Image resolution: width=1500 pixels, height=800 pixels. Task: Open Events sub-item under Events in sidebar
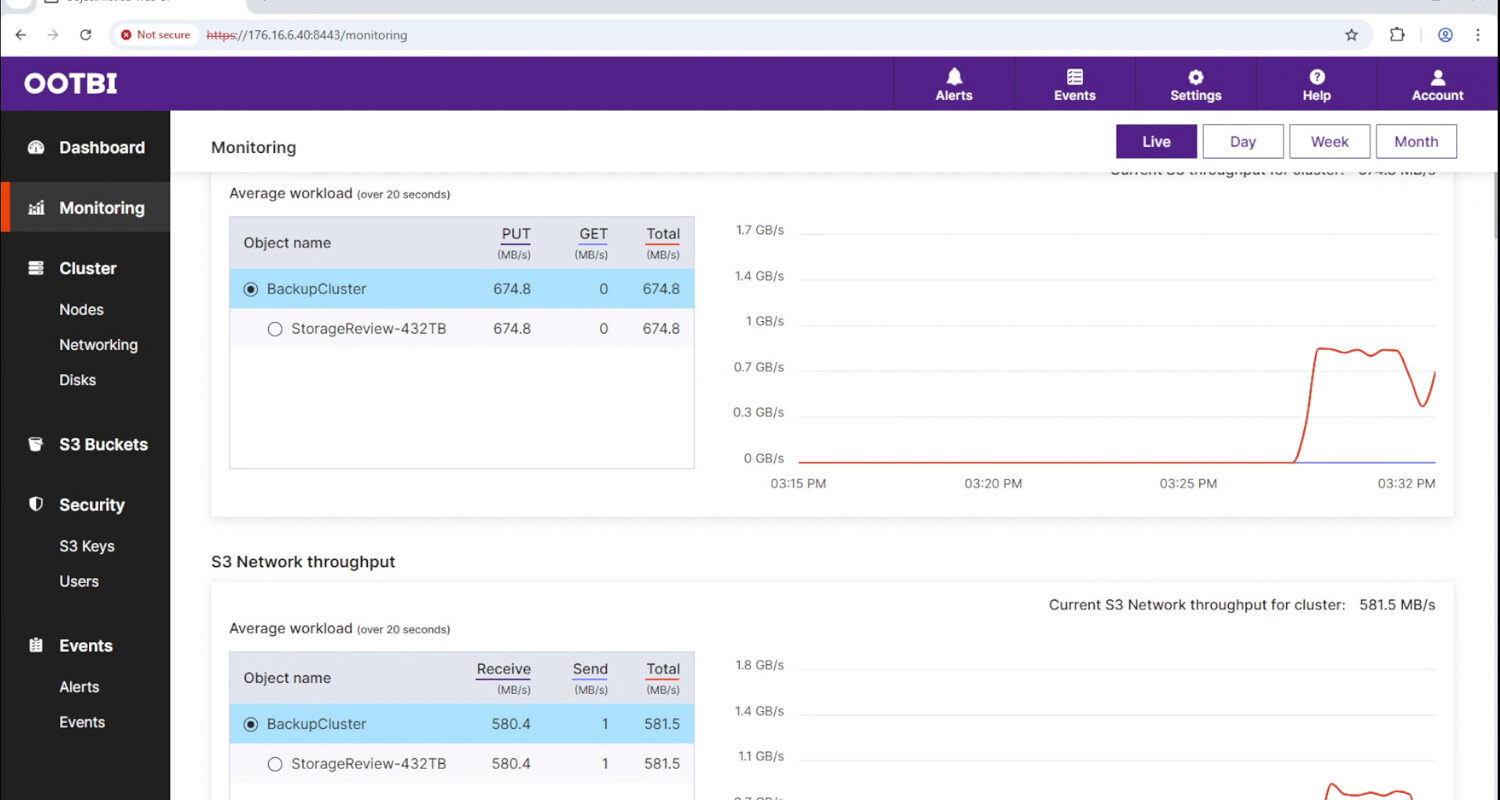point(82,722)
